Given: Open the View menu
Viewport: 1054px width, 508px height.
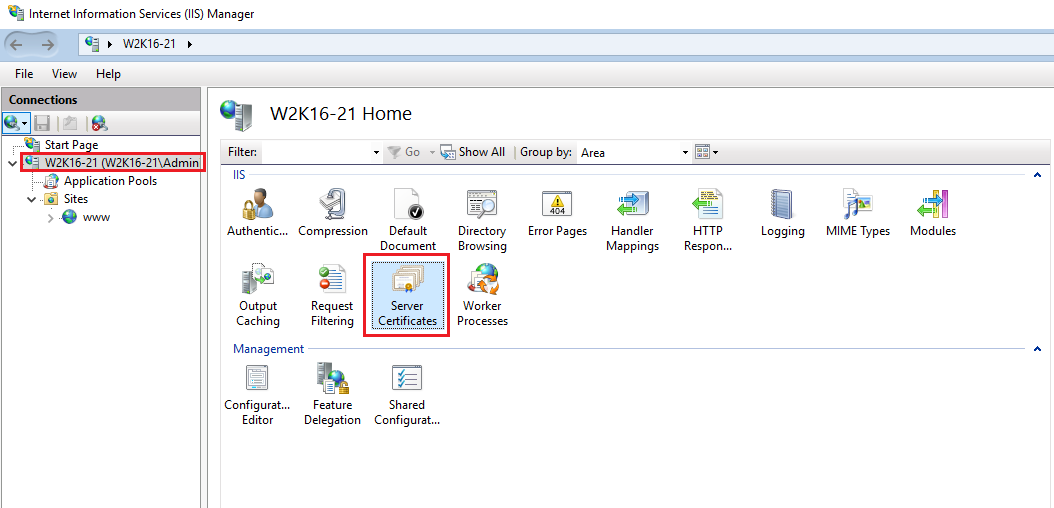Looking at the screenshot, I should [x=65, y=74].
